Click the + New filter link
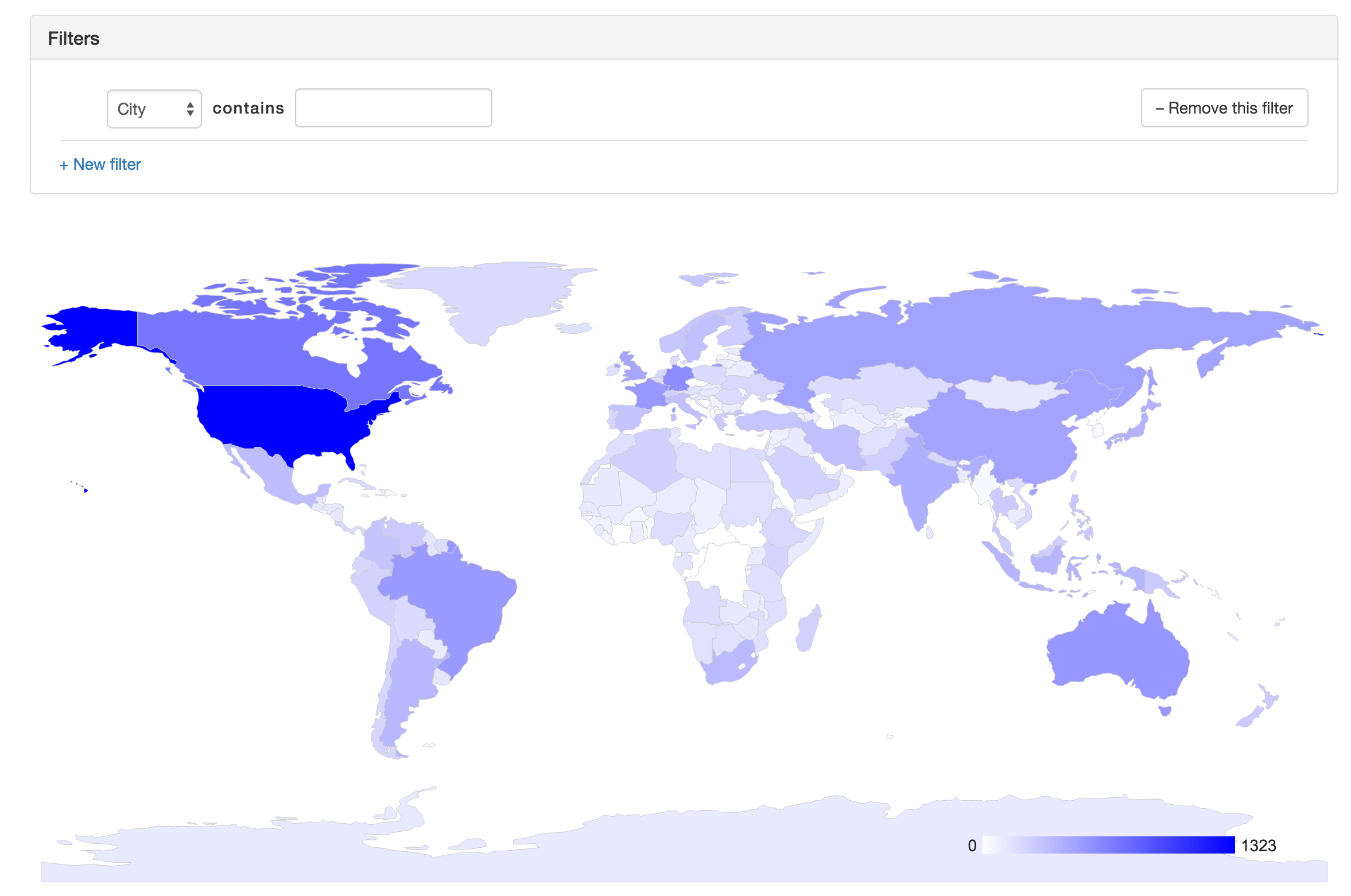The height and width of the screenshot is (896, 1351). pyautogui.click(x=100, y=165)
